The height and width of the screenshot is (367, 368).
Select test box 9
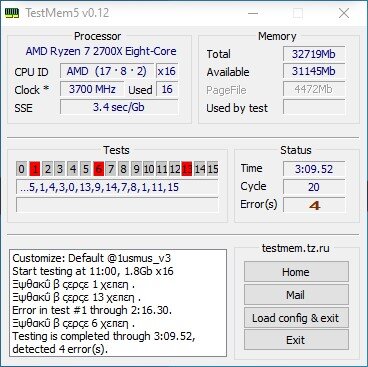(136, 169)
